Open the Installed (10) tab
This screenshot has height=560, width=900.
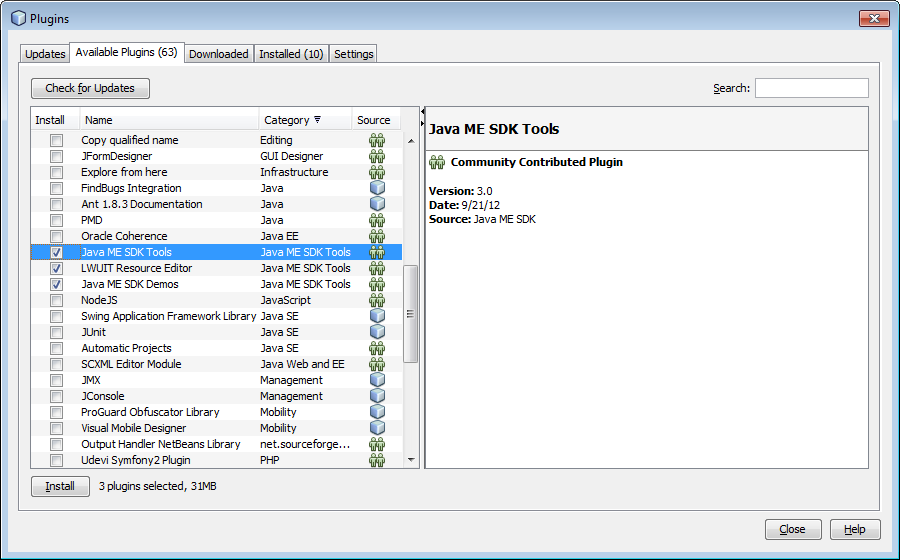click(292, 54)
